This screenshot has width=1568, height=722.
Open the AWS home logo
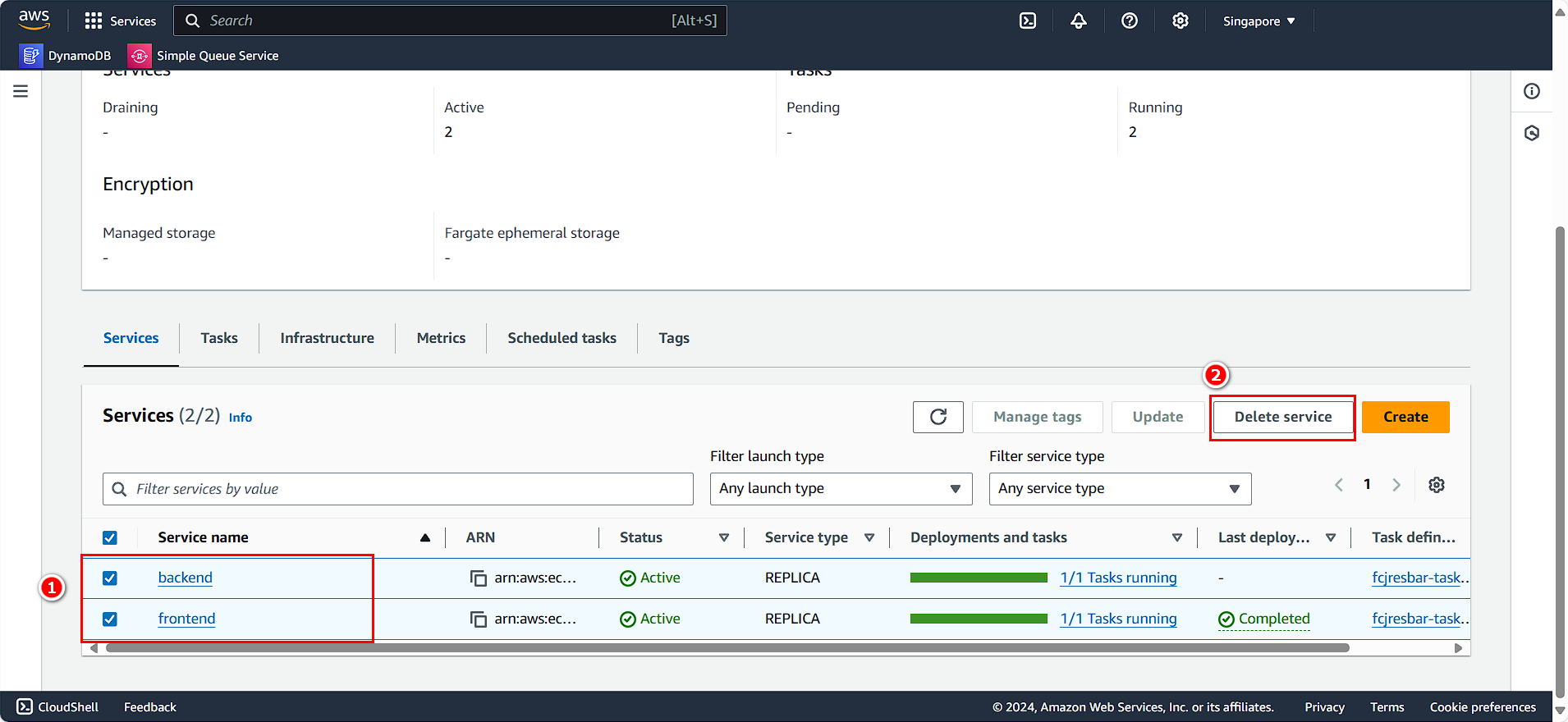click(34, 20)
